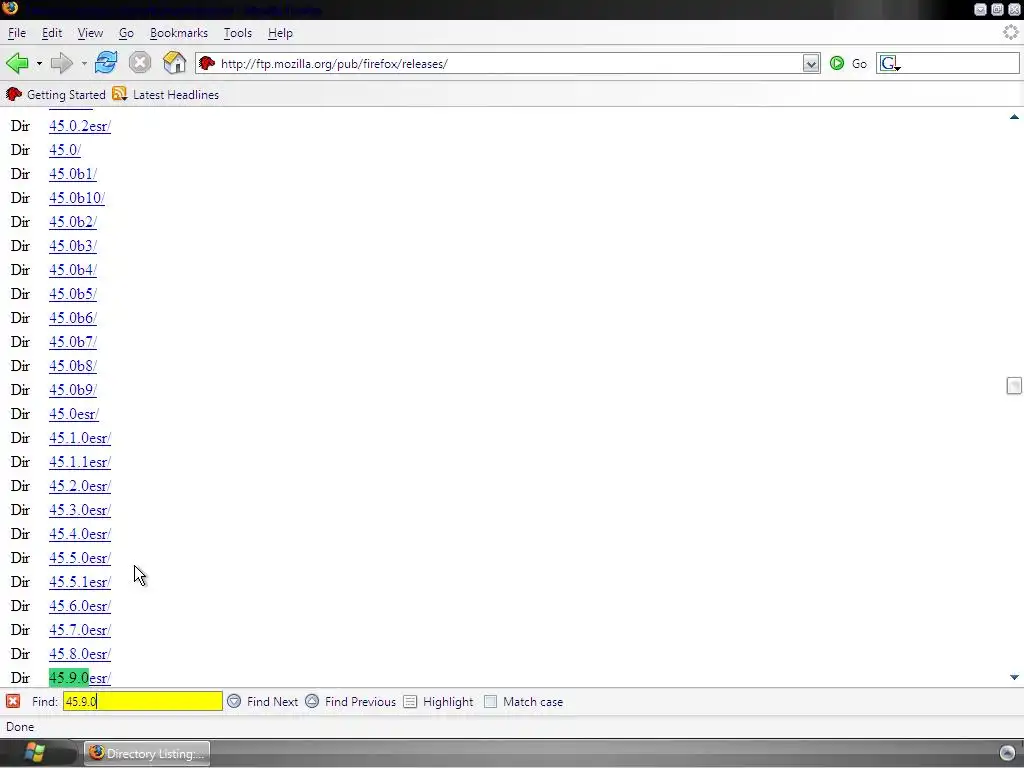Open the Help menu
Viewport: 1024px width, 768px height.
point(280,33)
